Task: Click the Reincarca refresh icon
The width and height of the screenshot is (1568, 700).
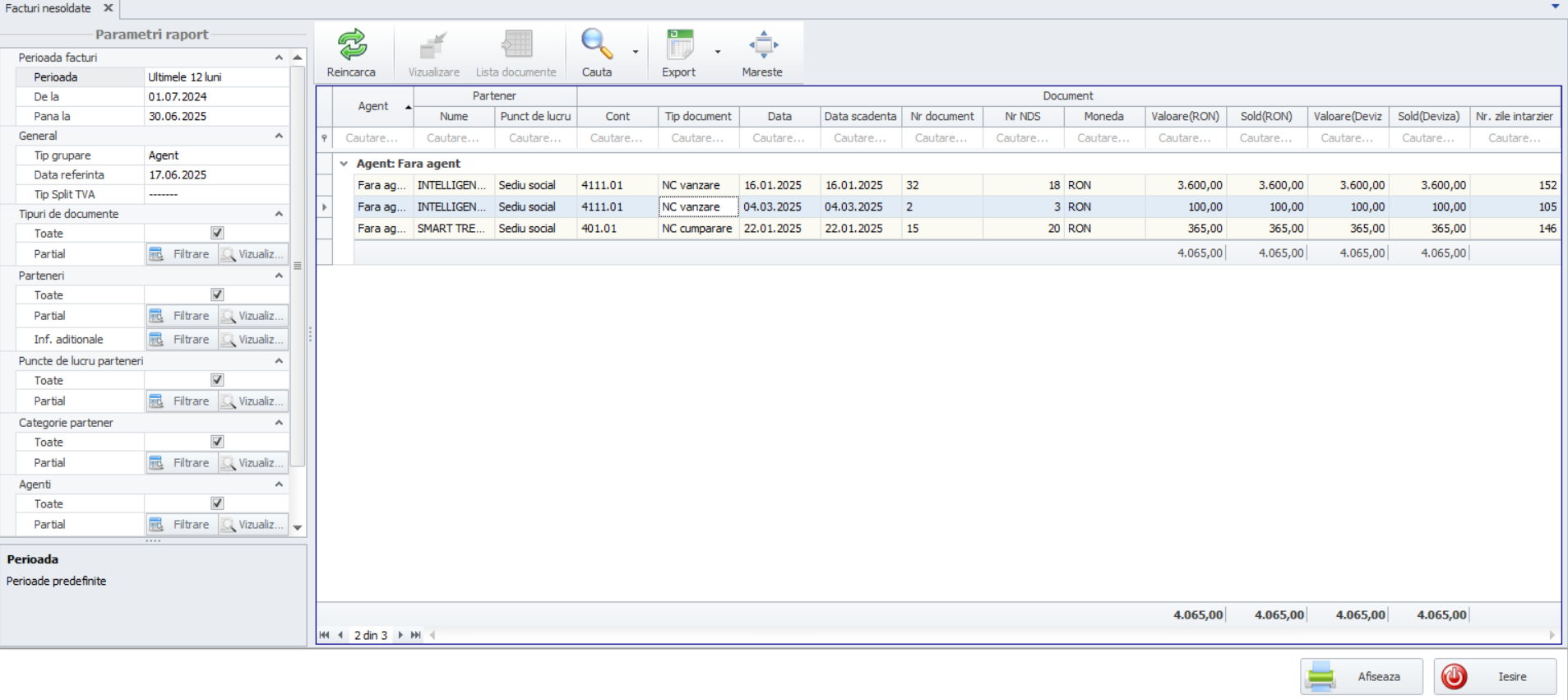Action: [x=352, y=45]
